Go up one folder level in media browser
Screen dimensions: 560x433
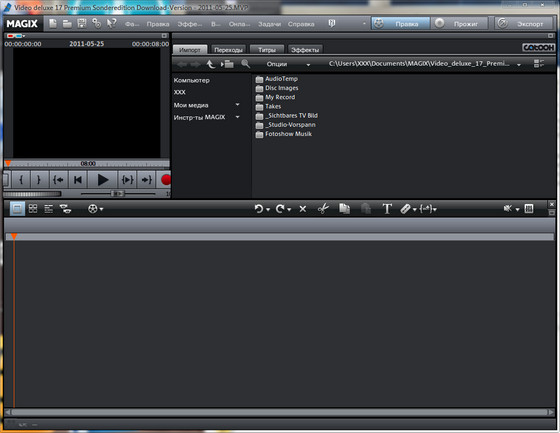pyautogui.click(x=211, y=64)
